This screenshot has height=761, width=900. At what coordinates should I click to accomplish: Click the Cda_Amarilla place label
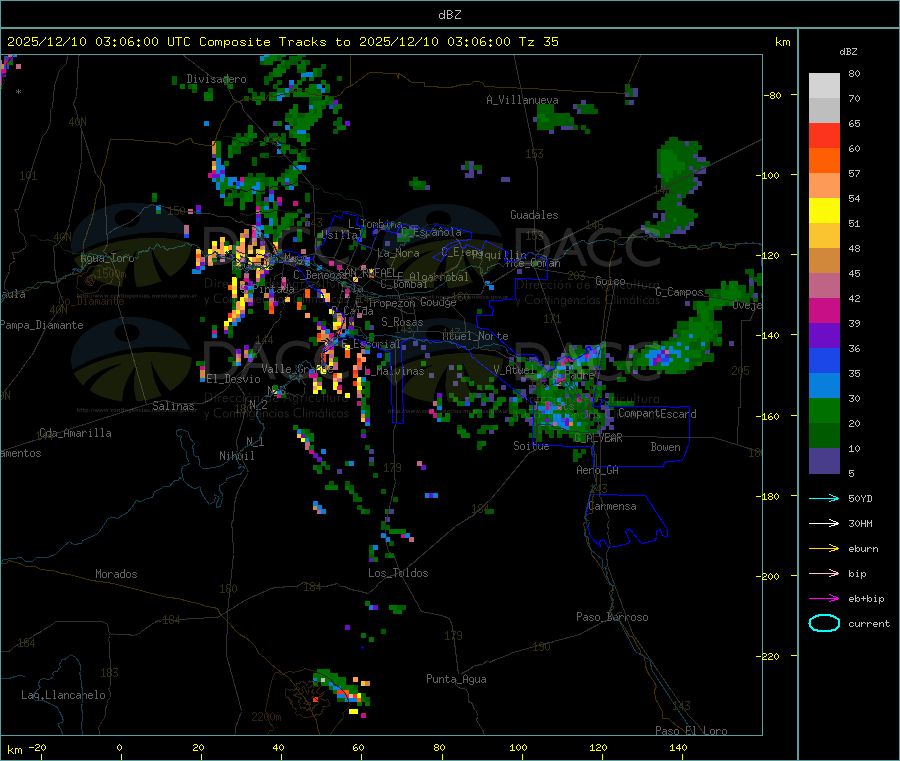(x=75, y=433)
